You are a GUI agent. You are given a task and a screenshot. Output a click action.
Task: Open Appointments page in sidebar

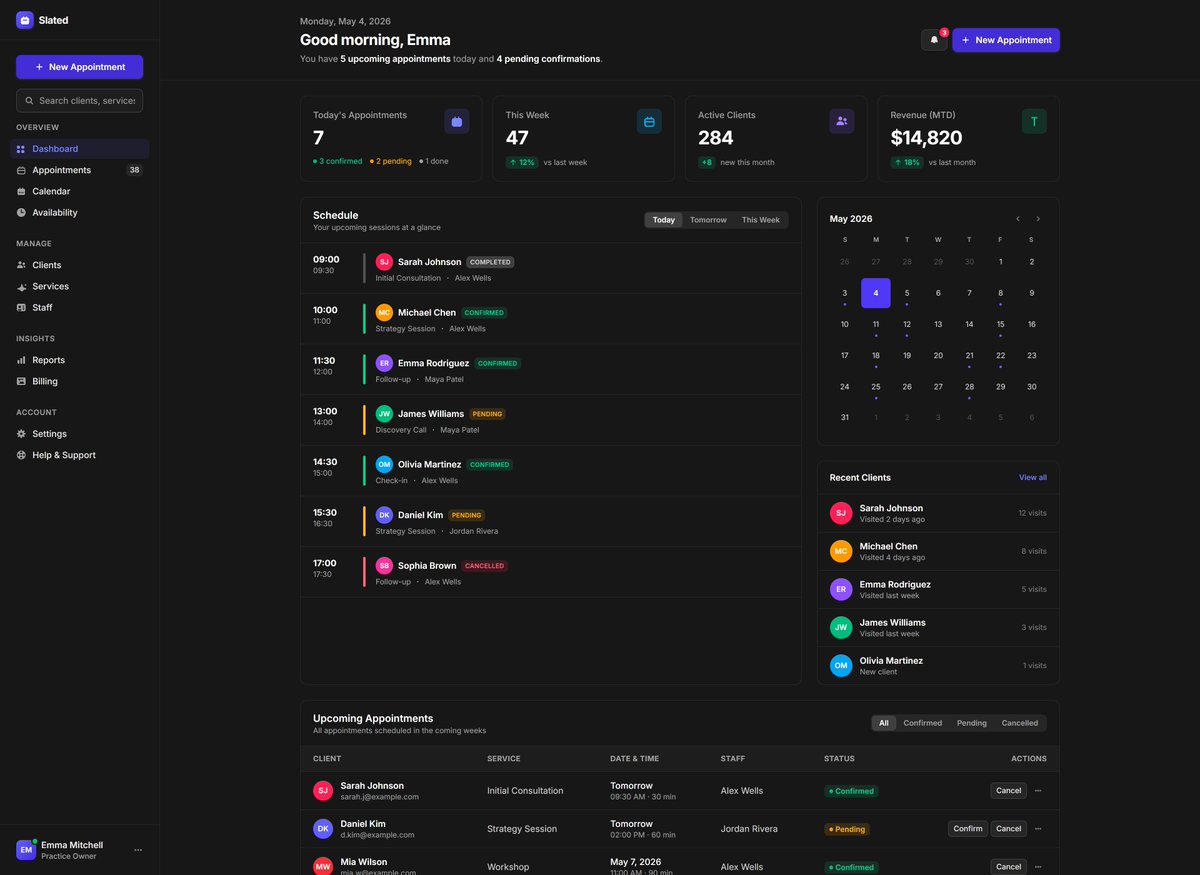tap(80, 170)
